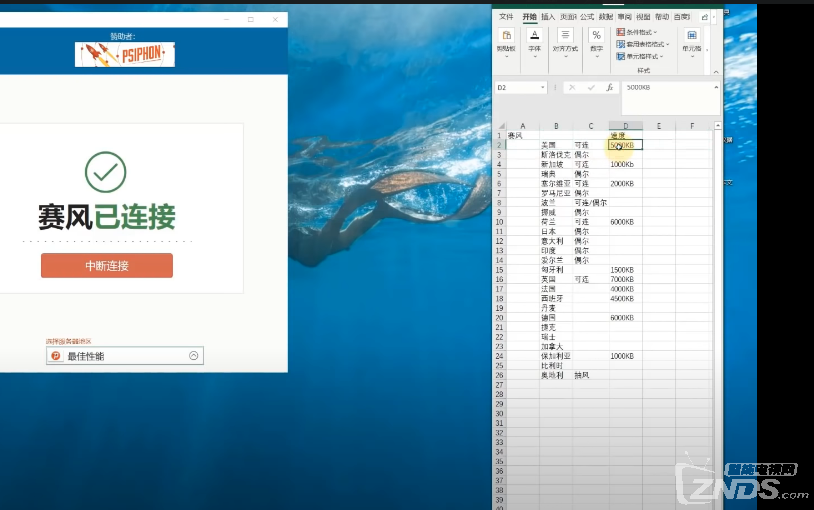The height and width of the screenshot is (510, 814).
Task: Click cell D24 with 1000KB
Action: pos(626,356)
